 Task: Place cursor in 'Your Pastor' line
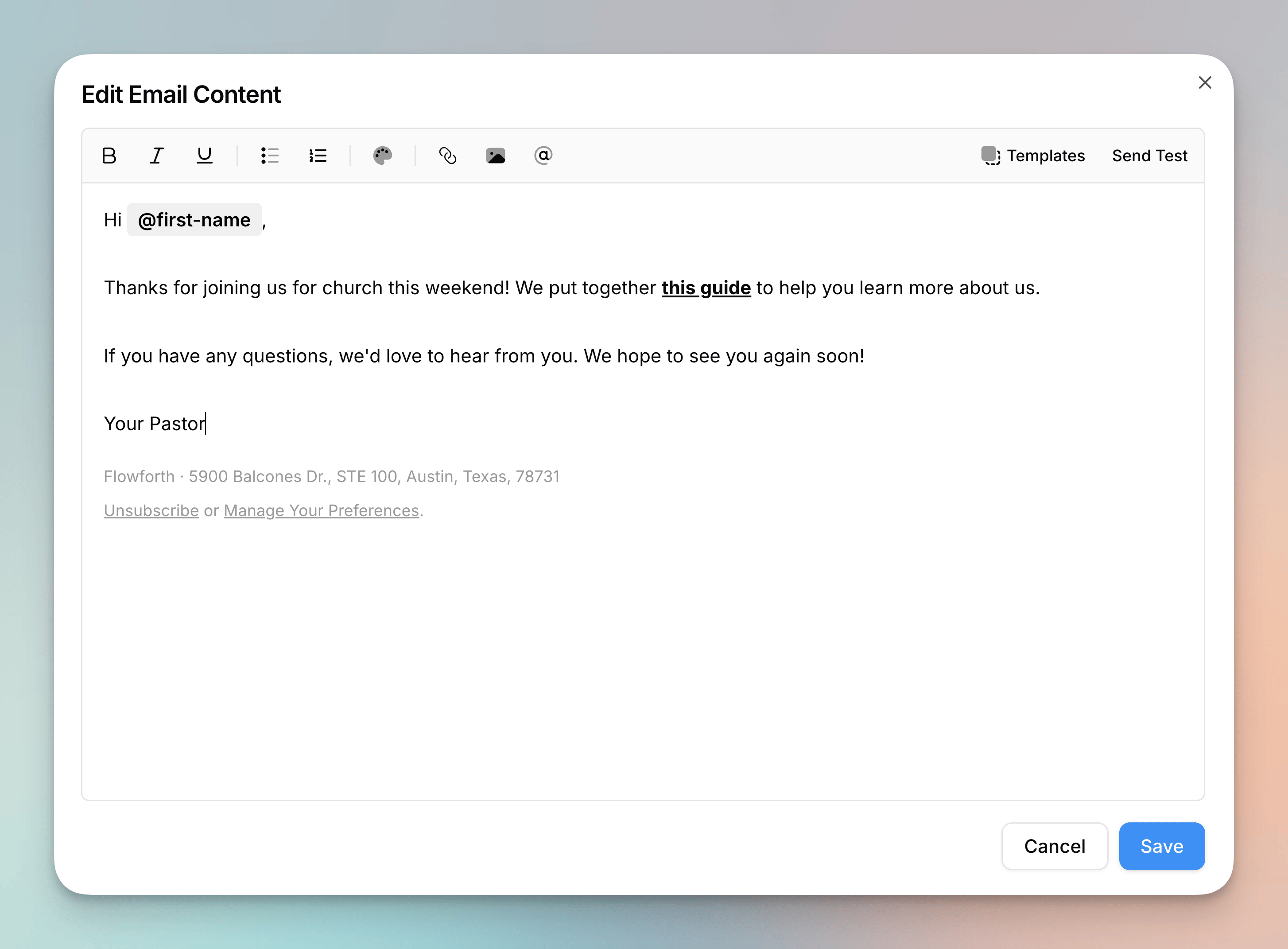point(155,424)
